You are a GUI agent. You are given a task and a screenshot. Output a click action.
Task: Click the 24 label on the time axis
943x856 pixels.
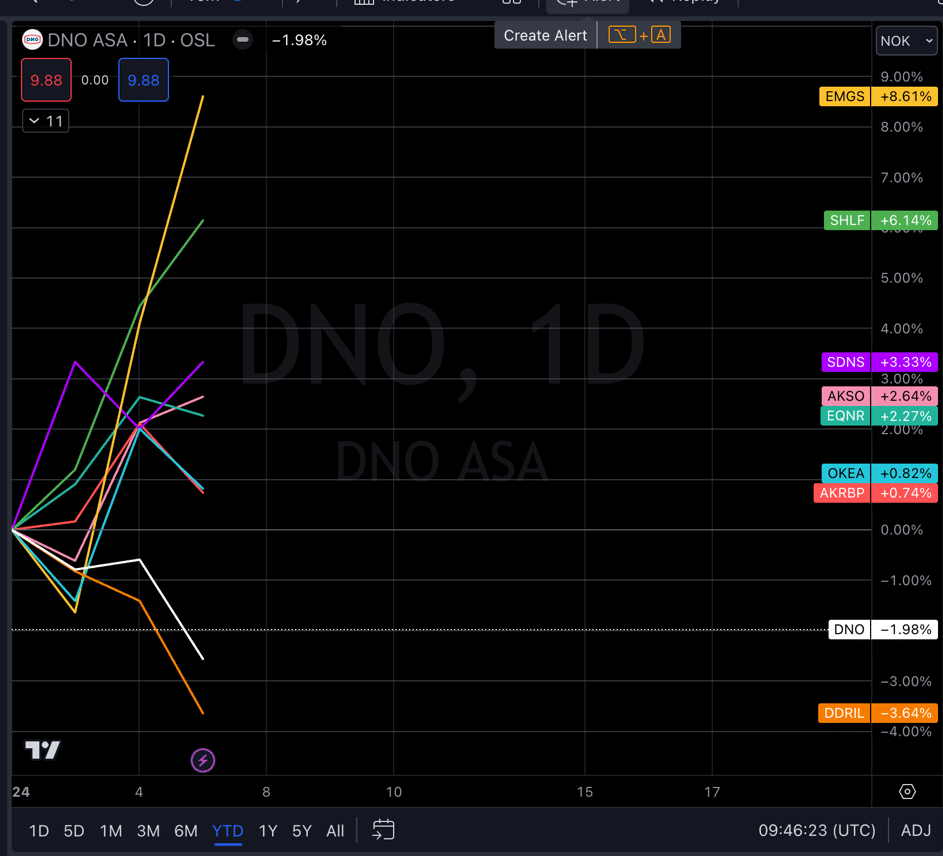point(21,792)
